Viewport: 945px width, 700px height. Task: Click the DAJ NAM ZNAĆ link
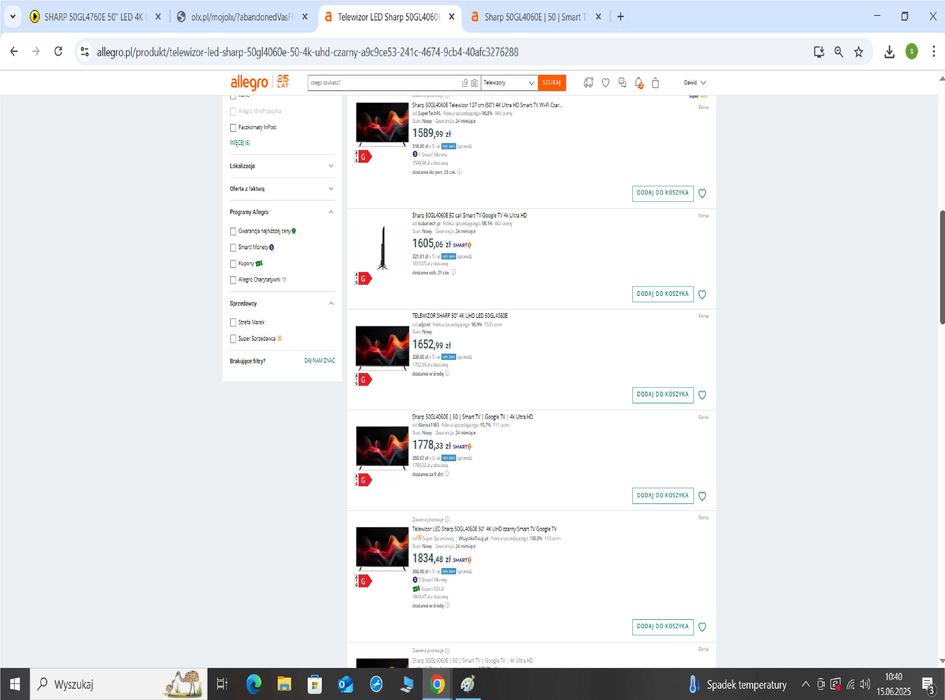click(319, 361)
